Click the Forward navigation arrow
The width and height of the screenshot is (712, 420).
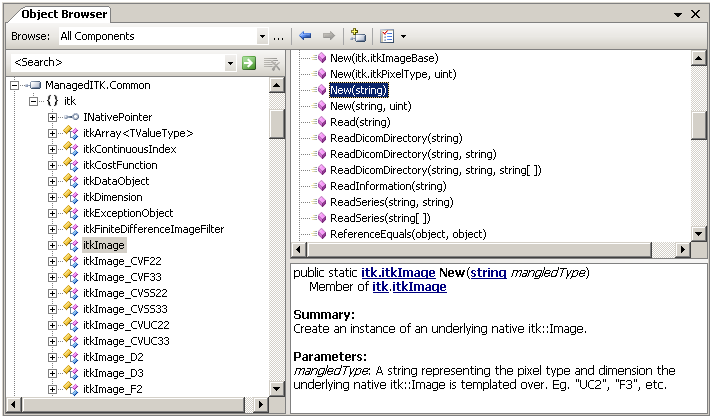coord(328,36)
